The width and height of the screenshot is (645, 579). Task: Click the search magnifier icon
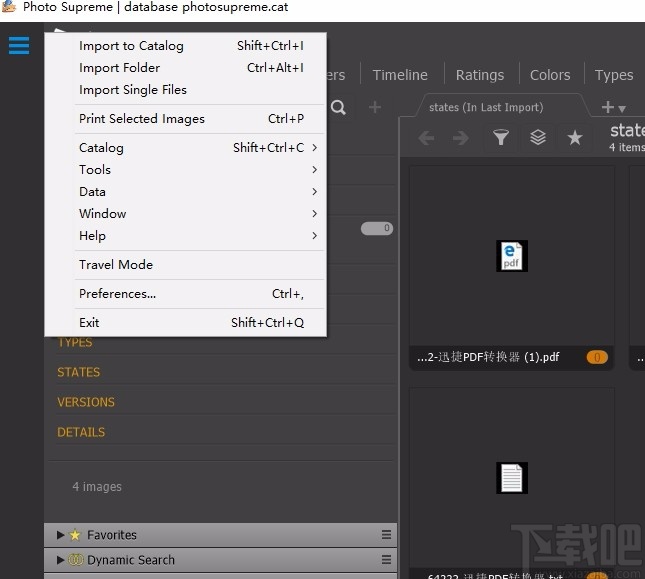(338, 108)
